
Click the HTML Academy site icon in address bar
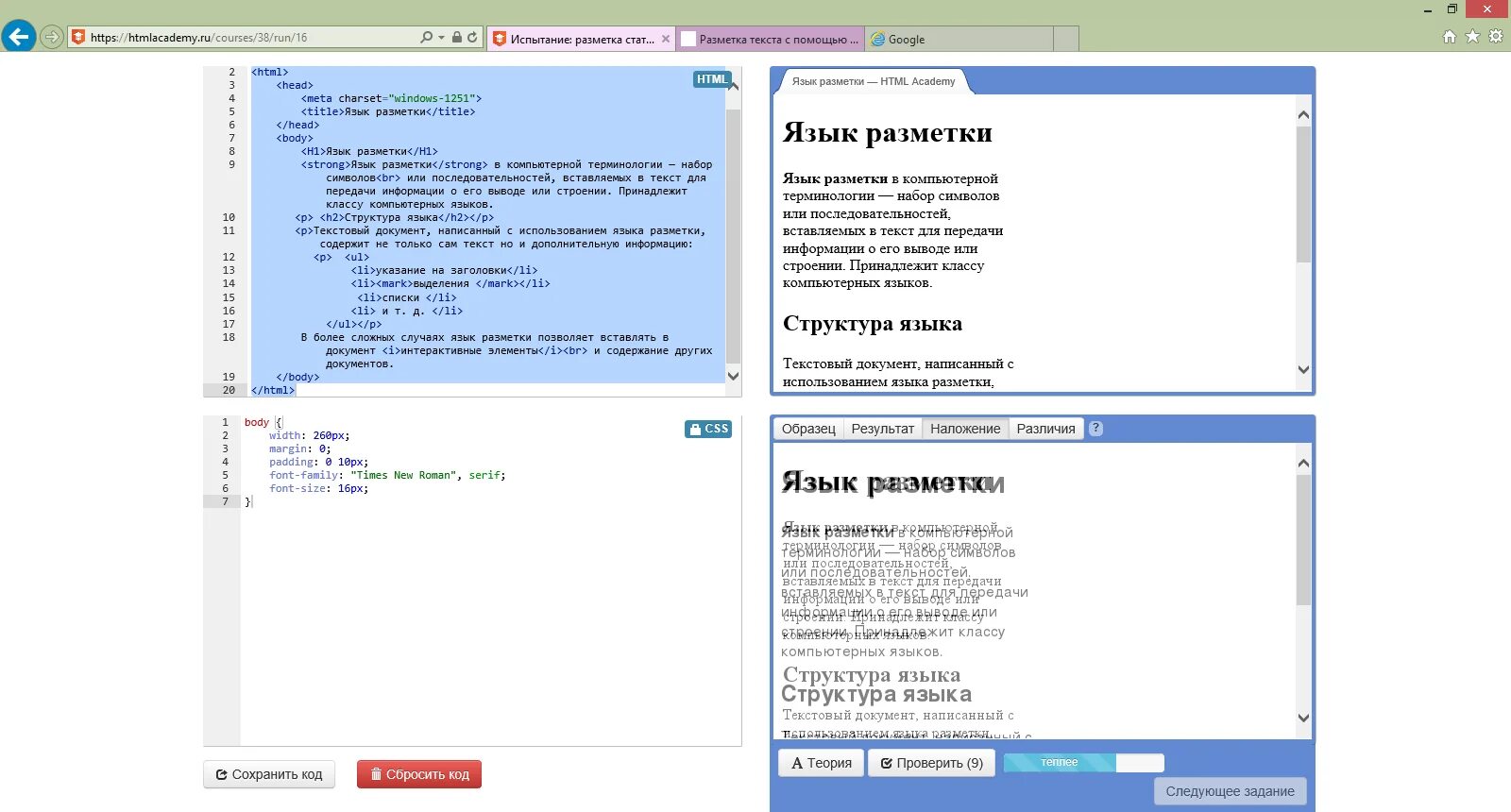coord(78,38)
